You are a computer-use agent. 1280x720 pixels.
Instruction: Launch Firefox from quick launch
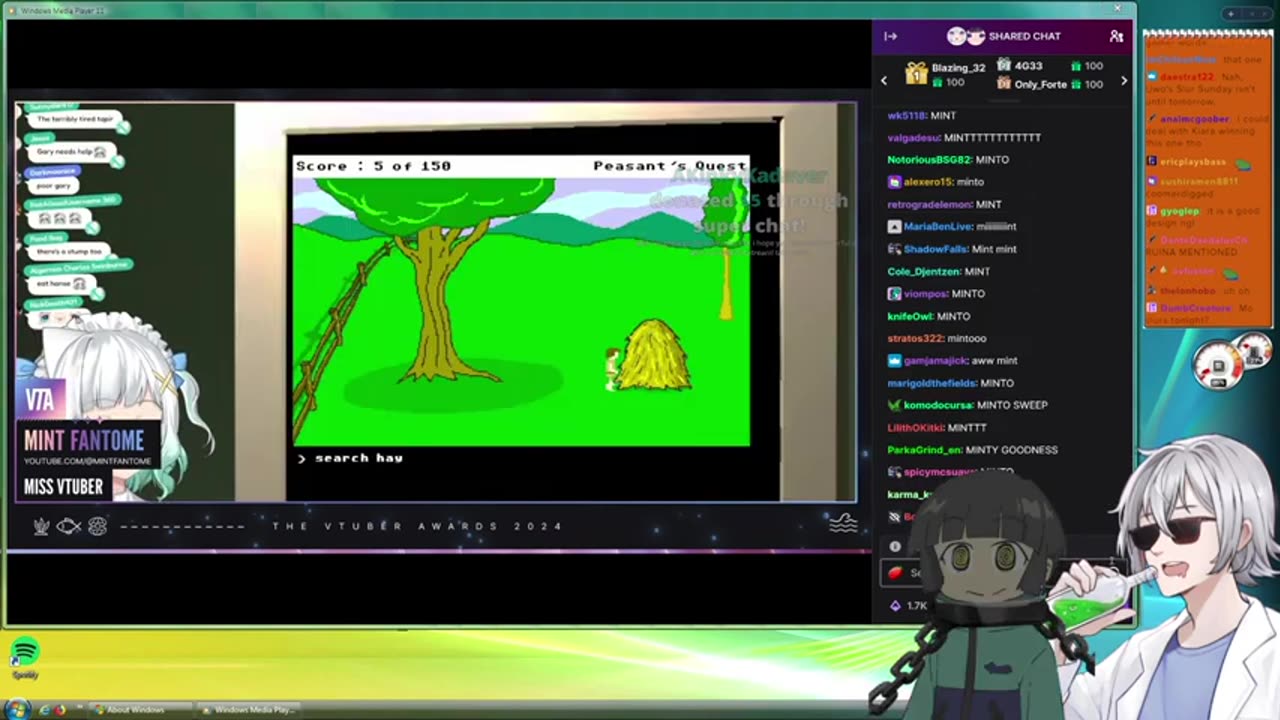(x=61, y=710)
